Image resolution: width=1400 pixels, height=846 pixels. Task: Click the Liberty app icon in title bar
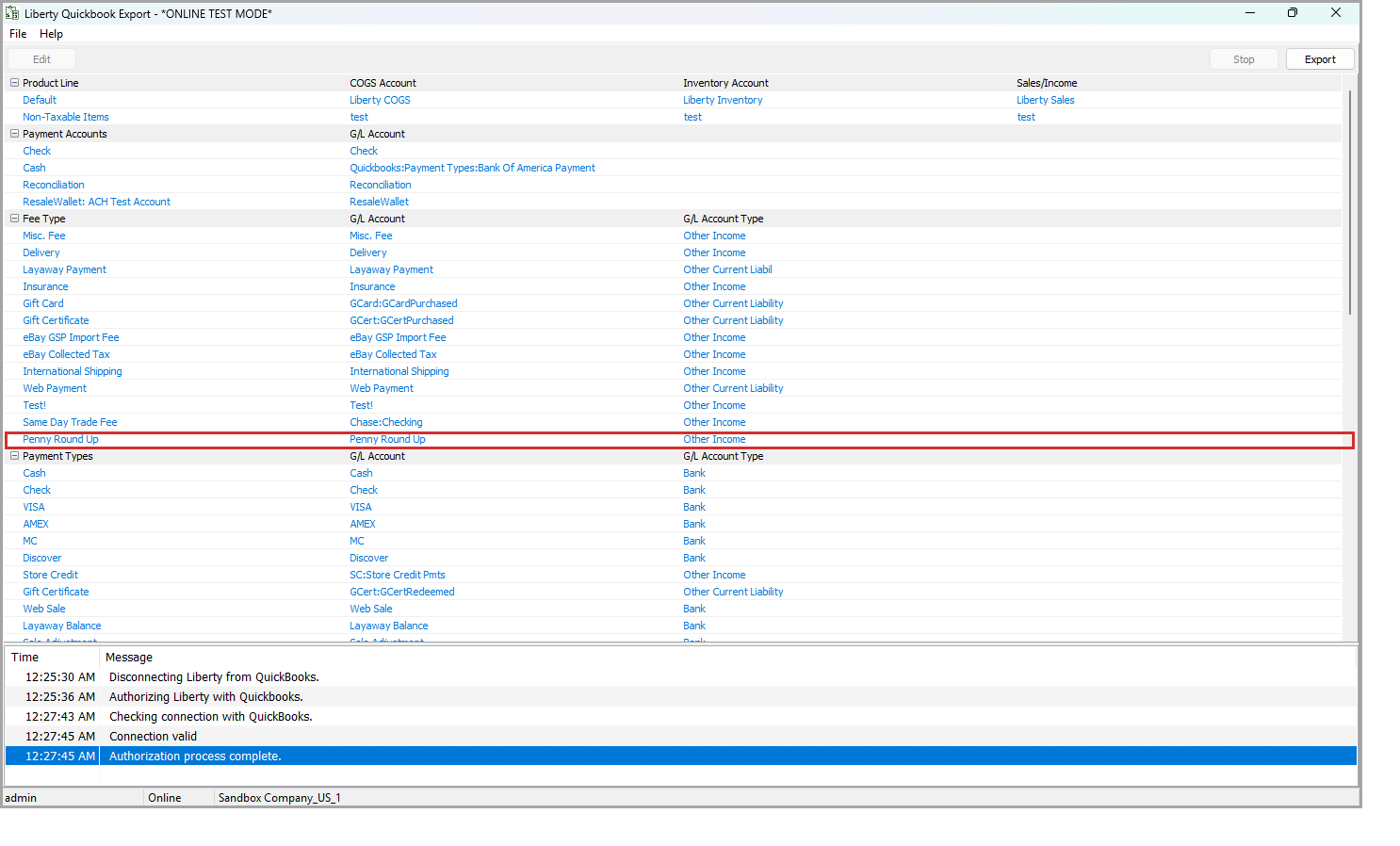tap(12, 13)
